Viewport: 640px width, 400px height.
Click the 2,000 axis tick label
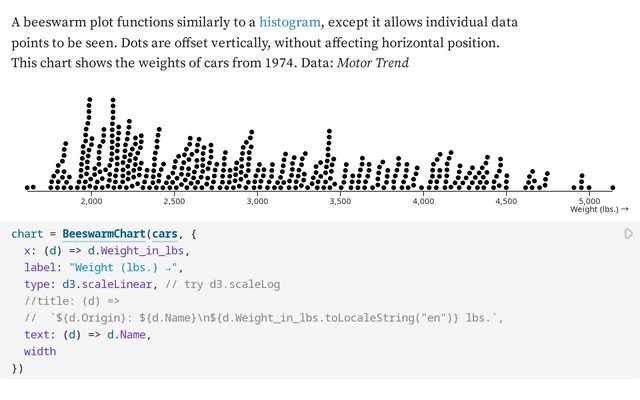coord(91,201)
